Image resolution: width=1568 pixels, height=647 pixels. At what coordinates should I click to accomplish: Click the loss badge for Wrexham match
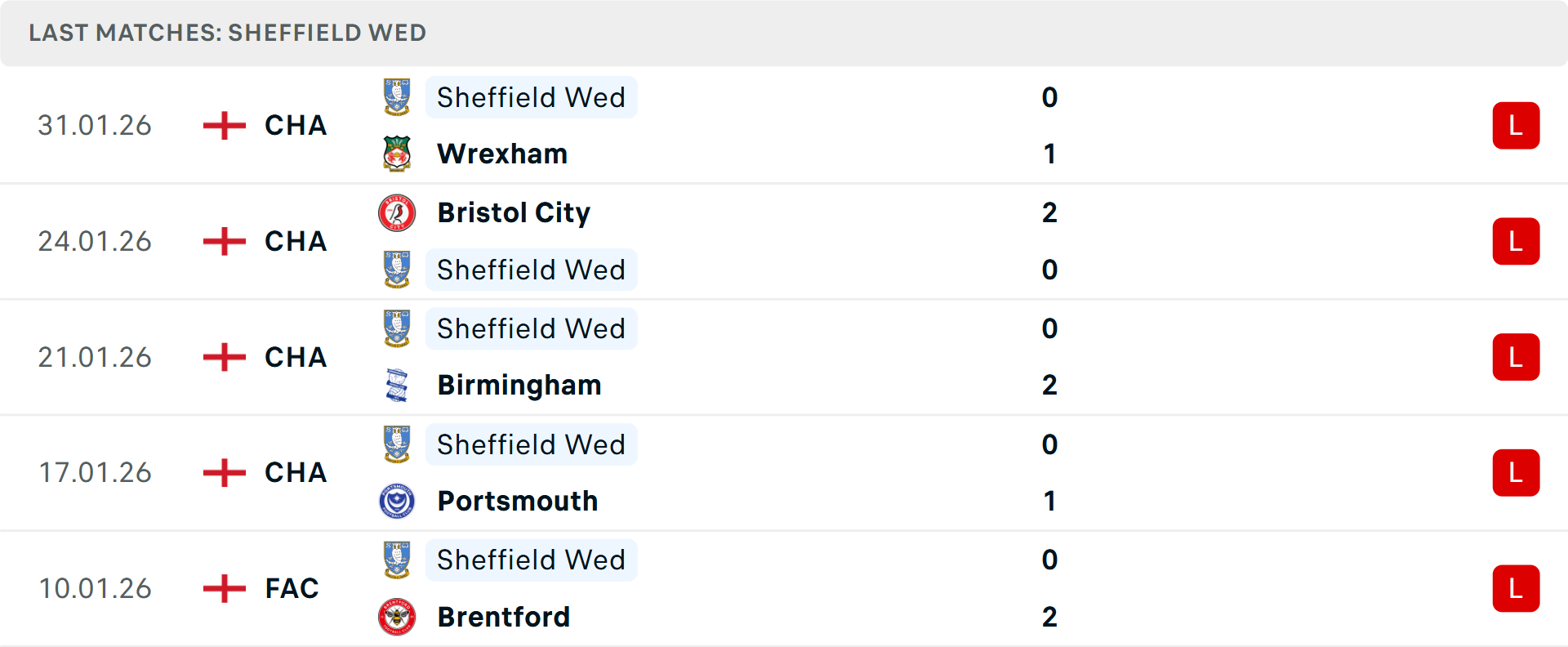[1516, 126]
